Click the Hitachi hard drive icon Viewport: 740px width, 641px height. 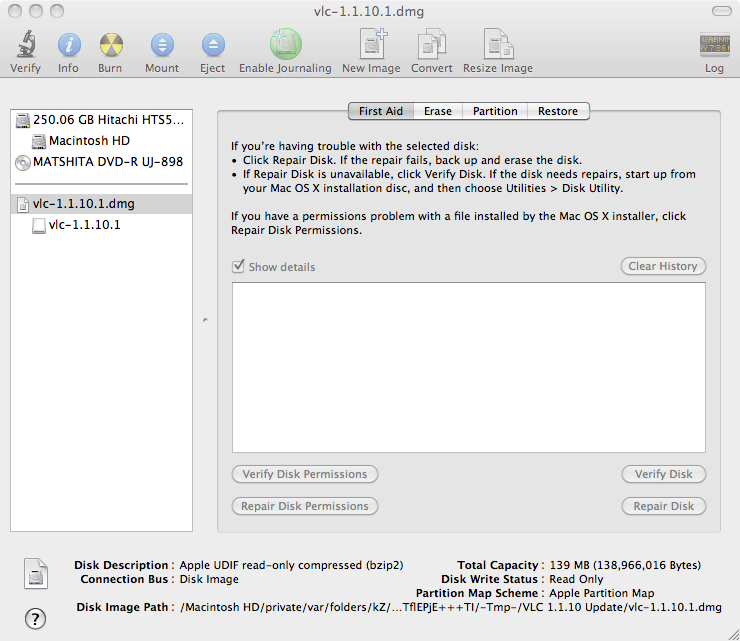pyautogui.click(x=23, y=120)
